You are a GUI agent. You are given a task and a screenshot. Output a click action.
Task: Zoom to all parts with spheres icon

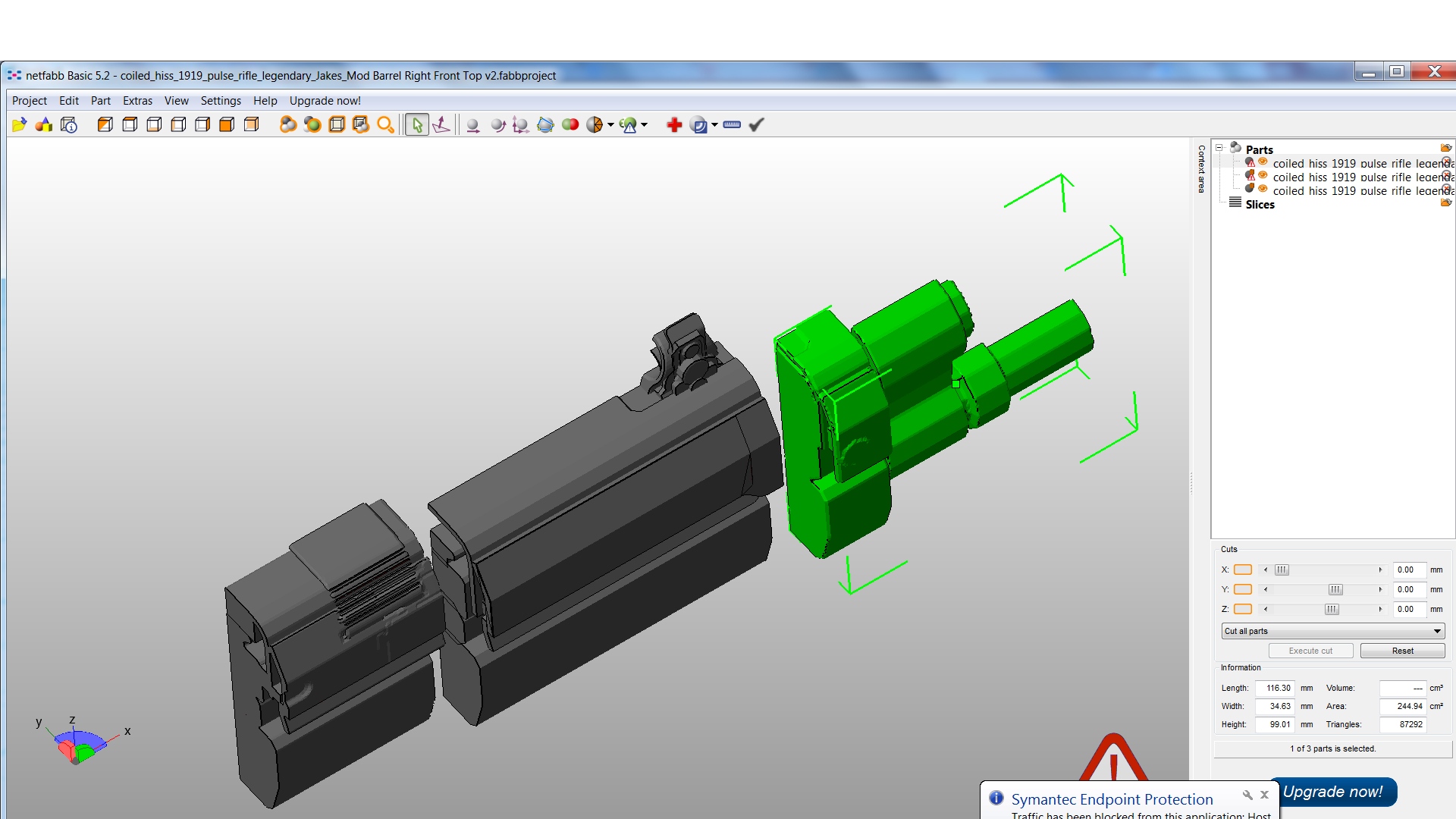coord(288,125)
